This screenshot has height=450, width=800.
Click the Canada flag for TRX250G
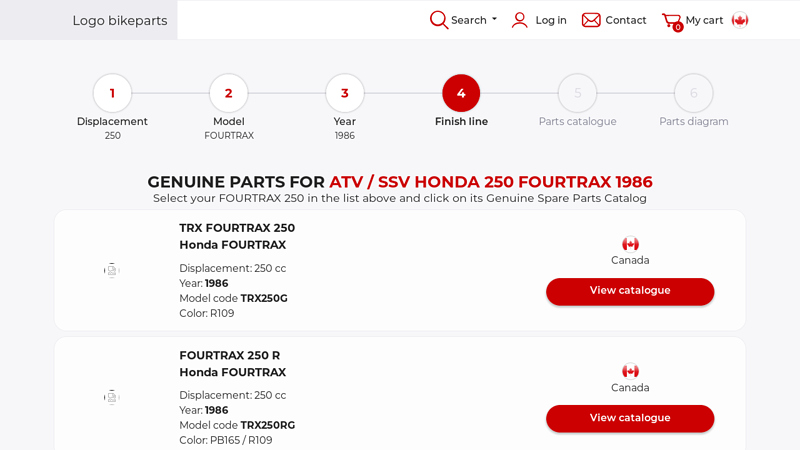(630, 244)
